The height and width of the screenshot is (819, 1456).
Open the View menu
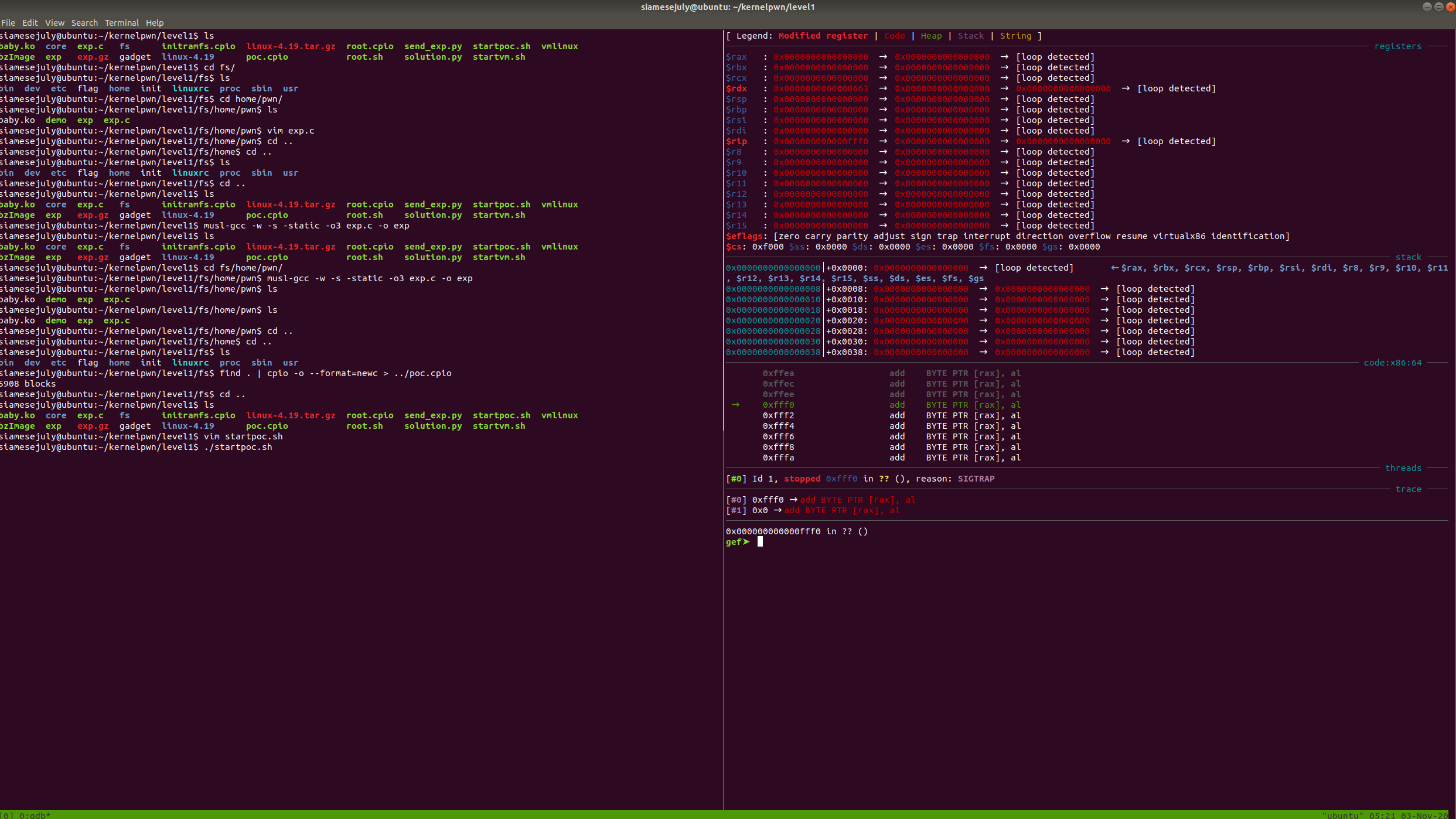54,23
